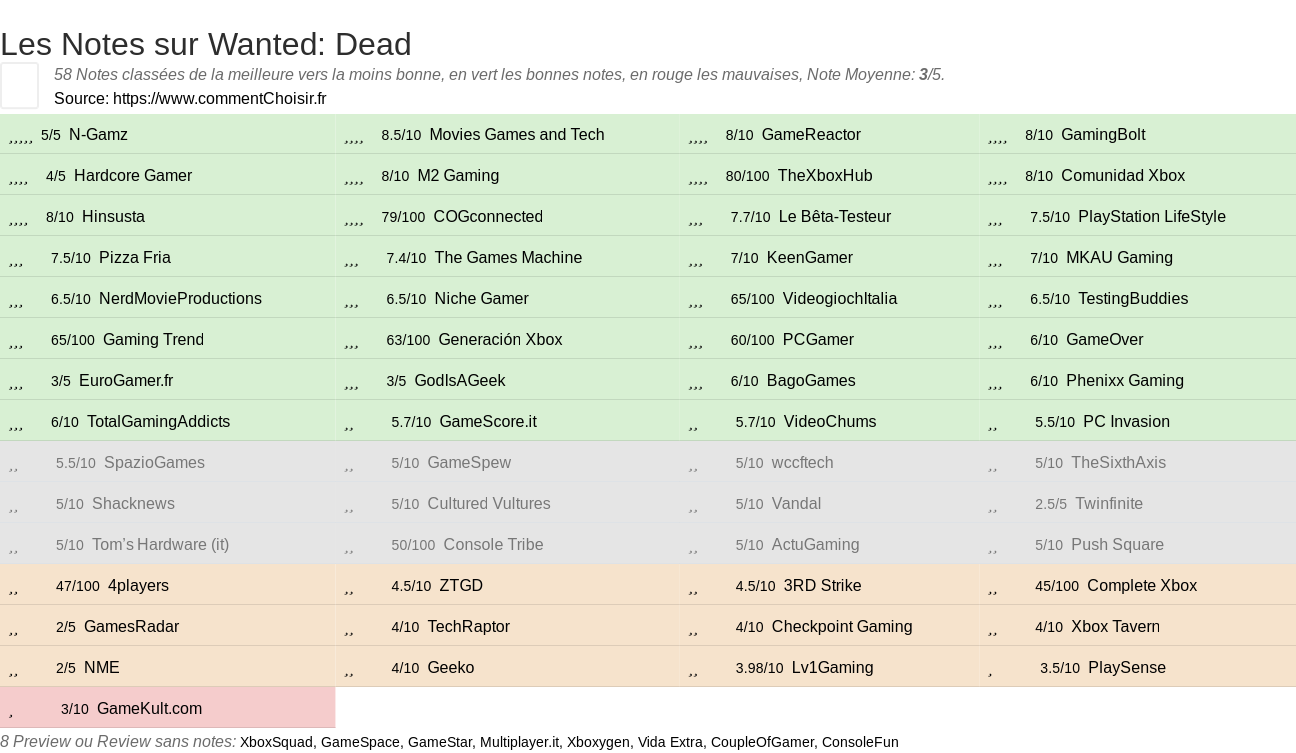Open EuroGamer.fr review

click(126, 380)
